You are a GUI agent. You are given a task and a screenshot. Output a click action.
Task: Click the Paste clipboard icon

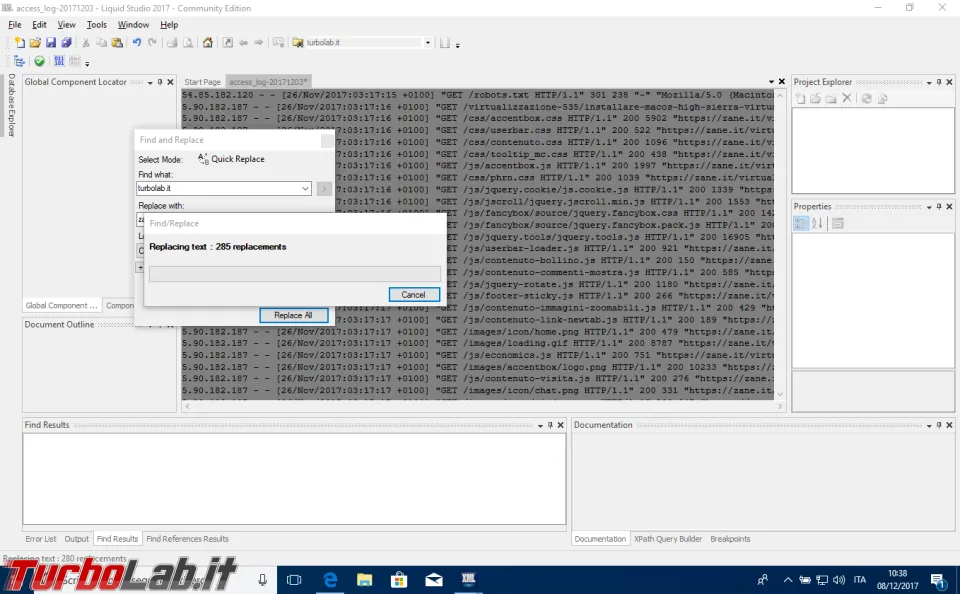[117, 42]
